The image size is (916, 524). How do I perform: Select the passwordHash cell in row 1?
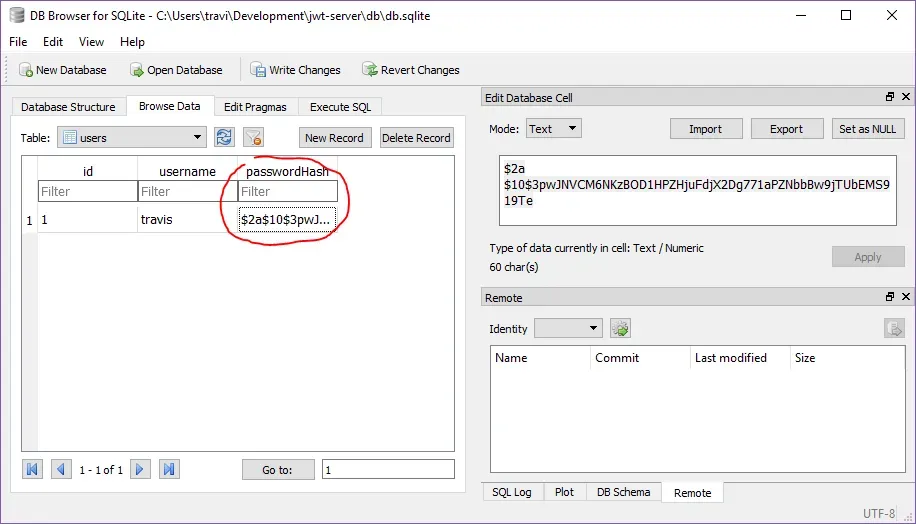[x=287, y=219]
